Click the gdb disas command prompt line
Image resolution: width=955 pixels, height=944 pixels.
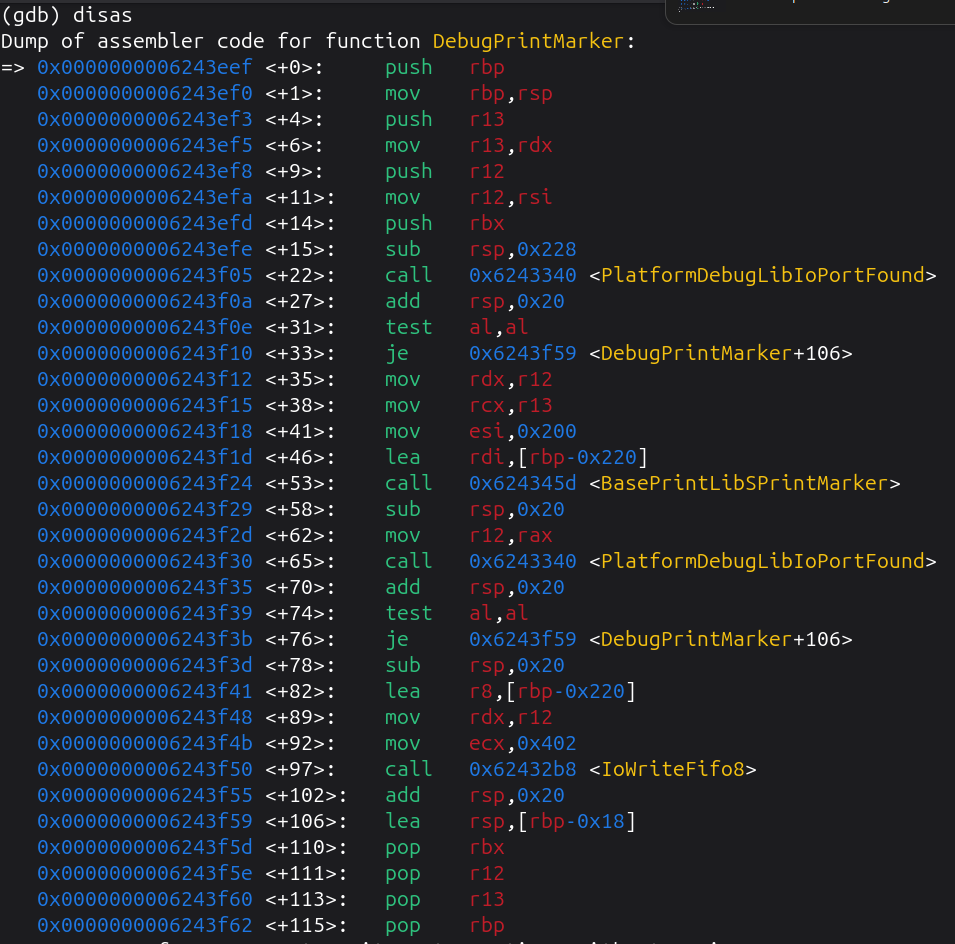click(x=66, y=15)
